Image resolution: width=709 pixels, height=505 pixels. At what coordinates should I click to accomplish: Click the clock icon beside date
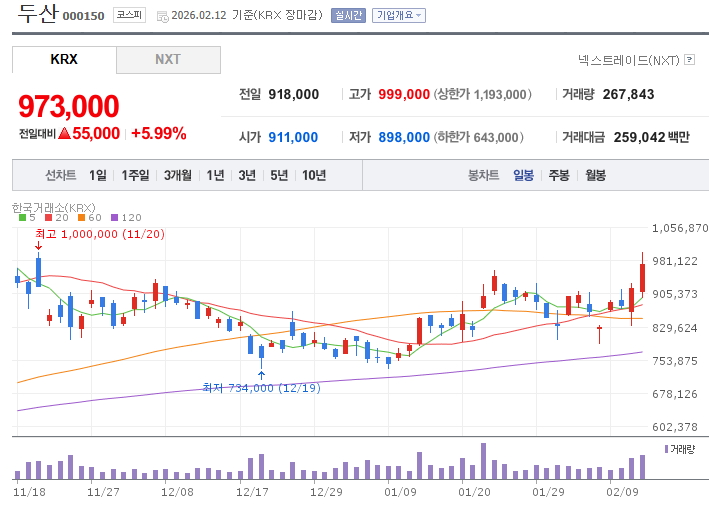click(162, 17)
